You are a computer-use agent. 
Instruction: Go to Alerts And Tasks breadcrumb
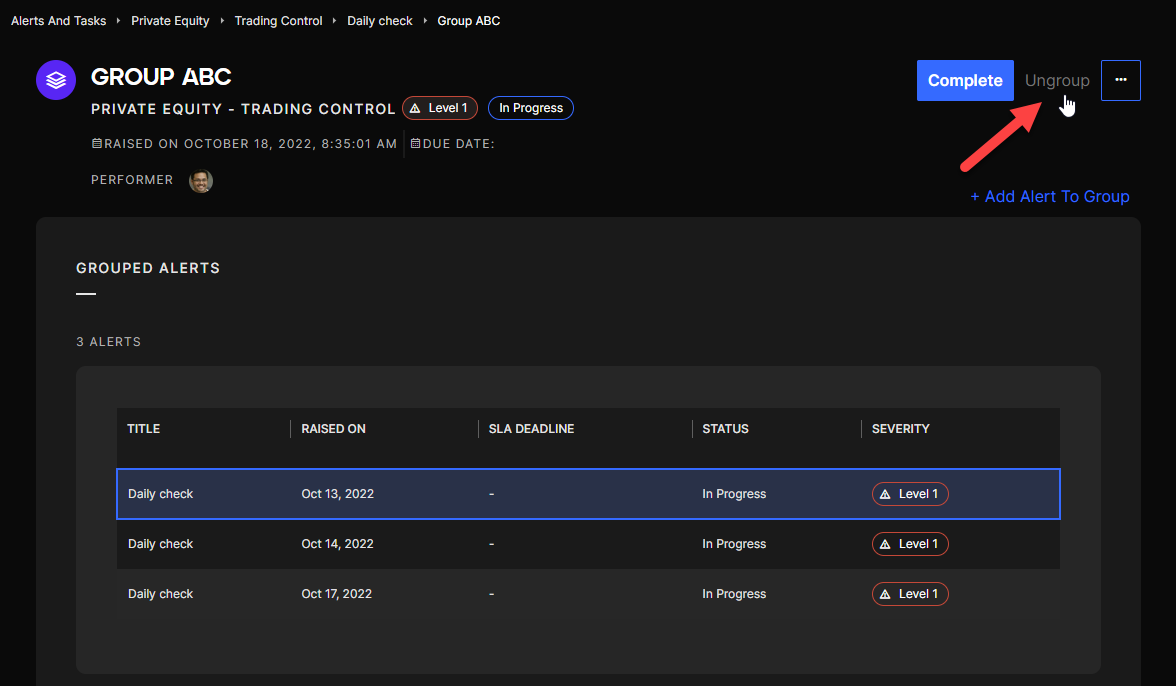tap(58, 21)
